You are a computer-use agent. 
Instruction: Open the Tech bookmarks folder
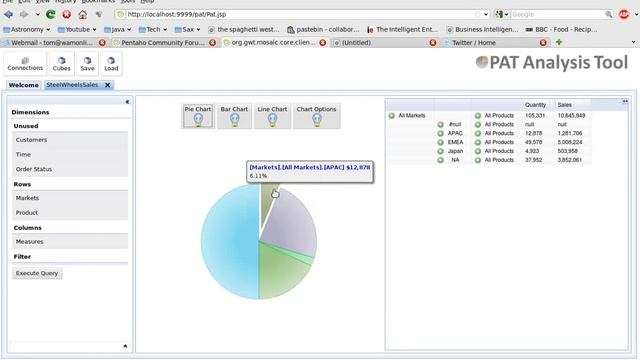153,29
